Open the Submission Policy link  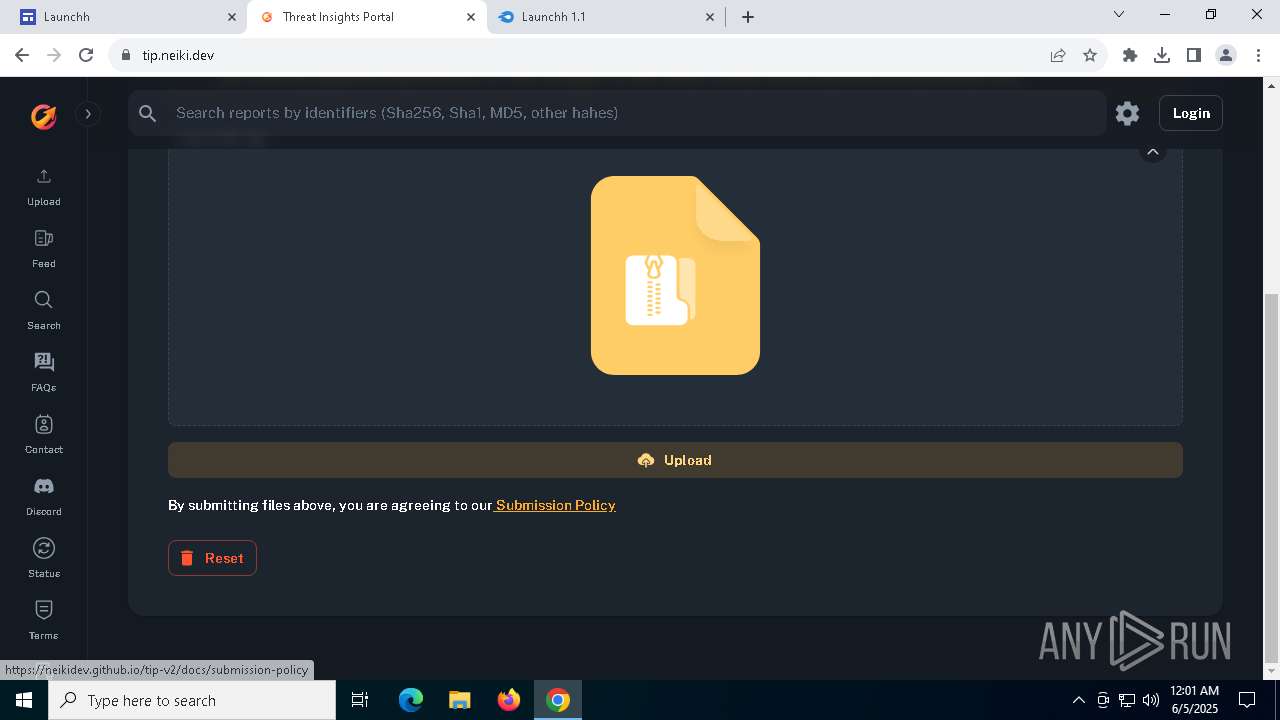click(x=555, y=505)
